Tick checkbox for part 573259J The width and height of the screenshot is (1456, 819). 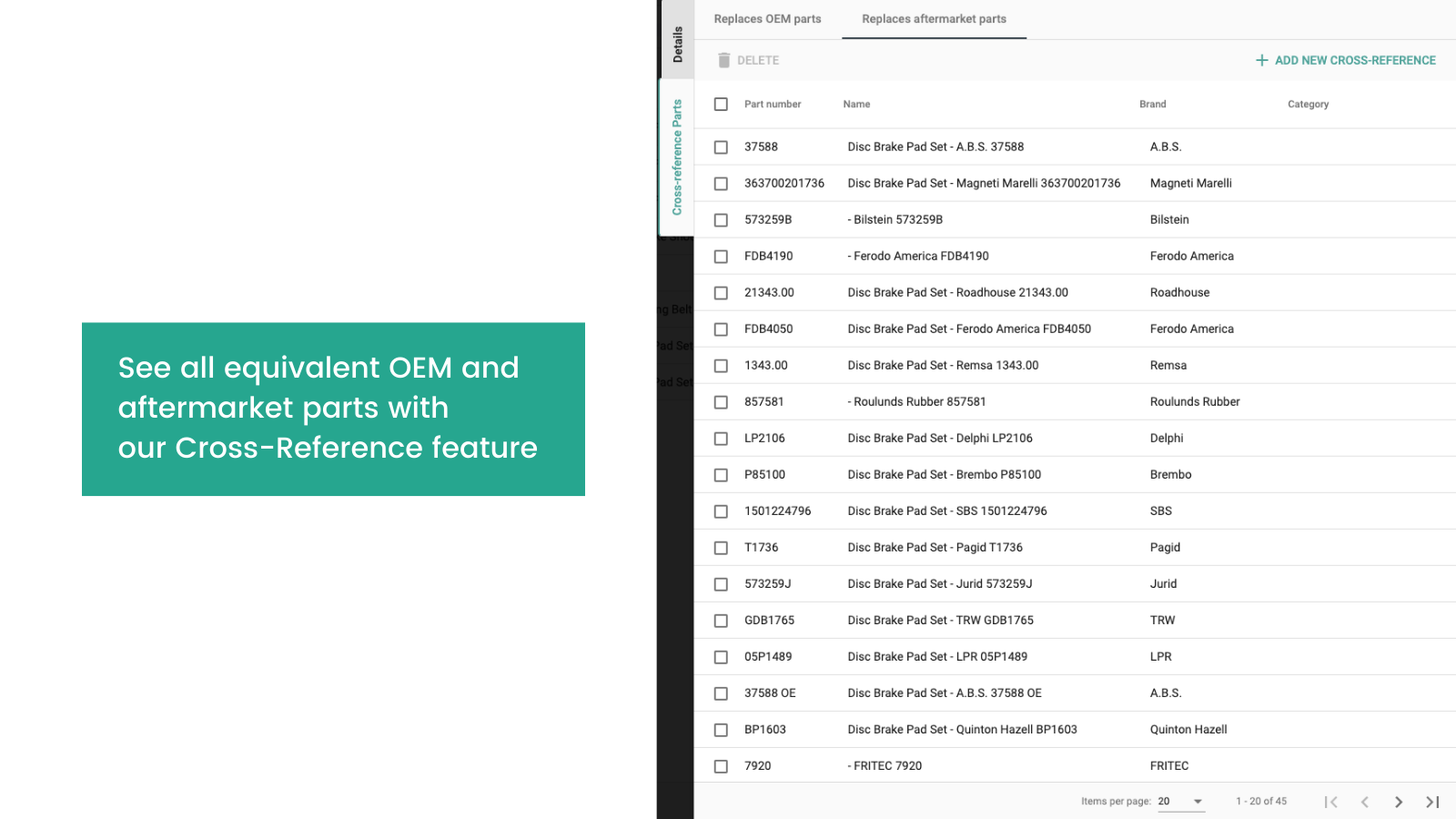pos(721,583)
